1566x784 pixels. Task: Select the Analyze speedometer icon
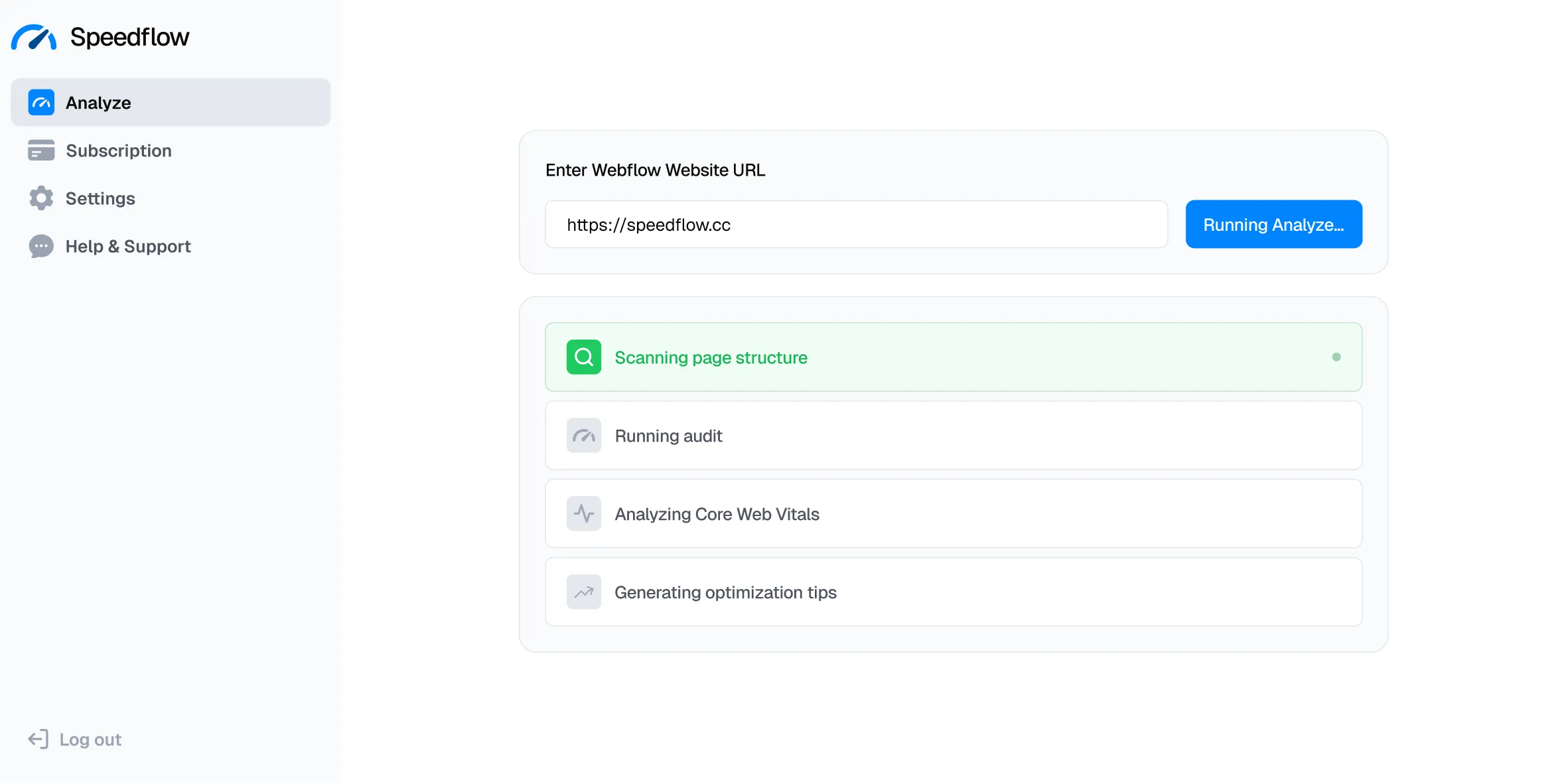[x=40, y=102]
